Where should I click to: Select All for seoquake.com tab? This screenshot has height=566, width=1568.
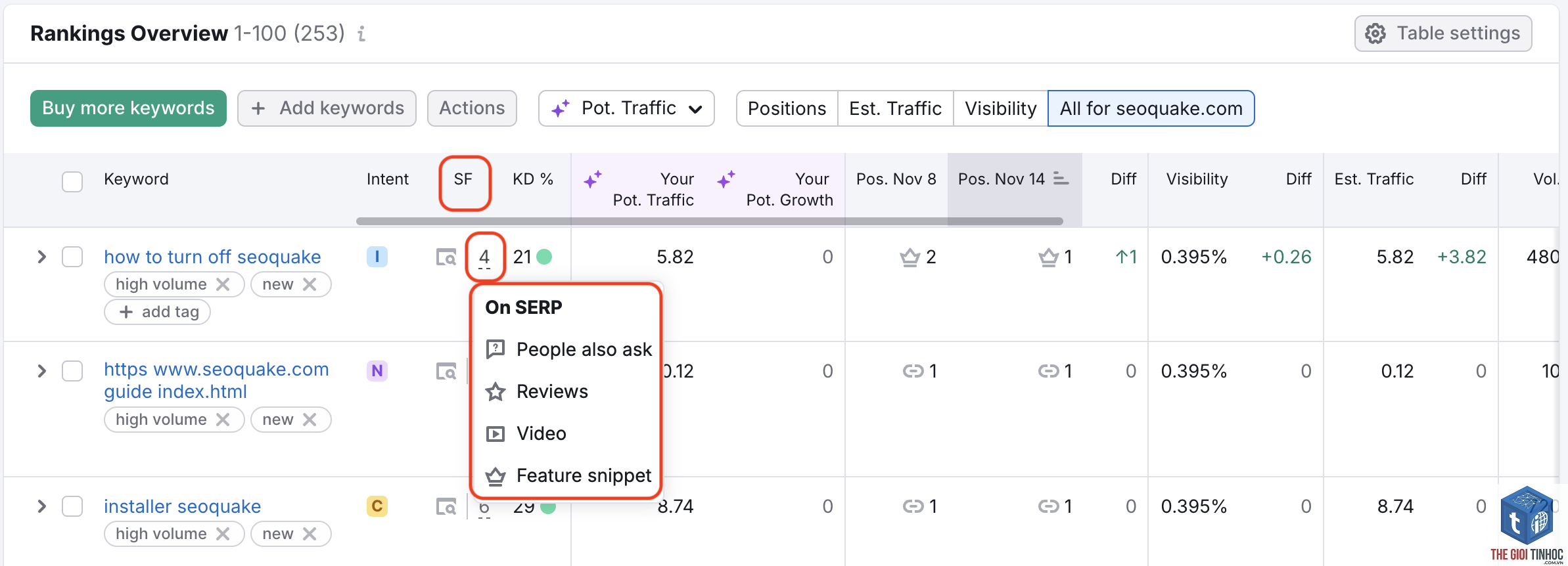(1151, 108)
